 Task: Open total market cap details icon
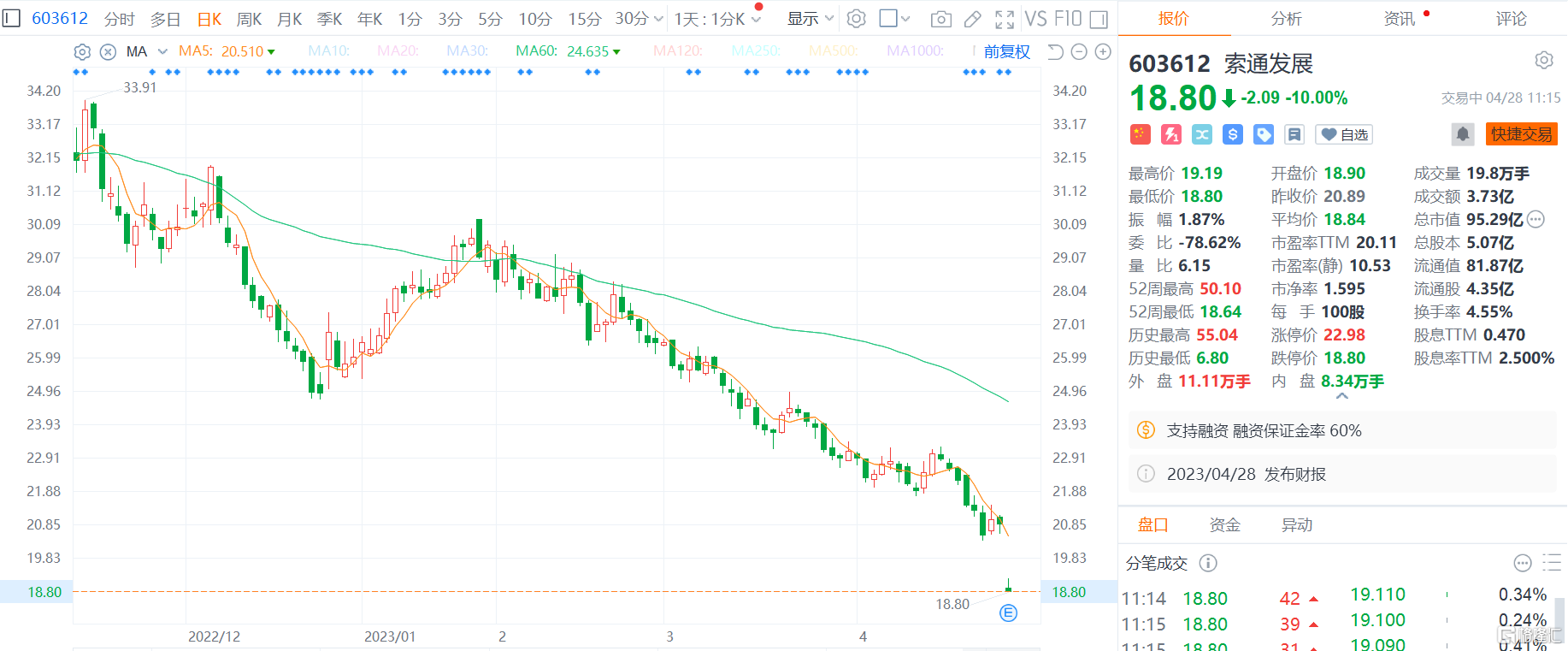coord(1536,219)
